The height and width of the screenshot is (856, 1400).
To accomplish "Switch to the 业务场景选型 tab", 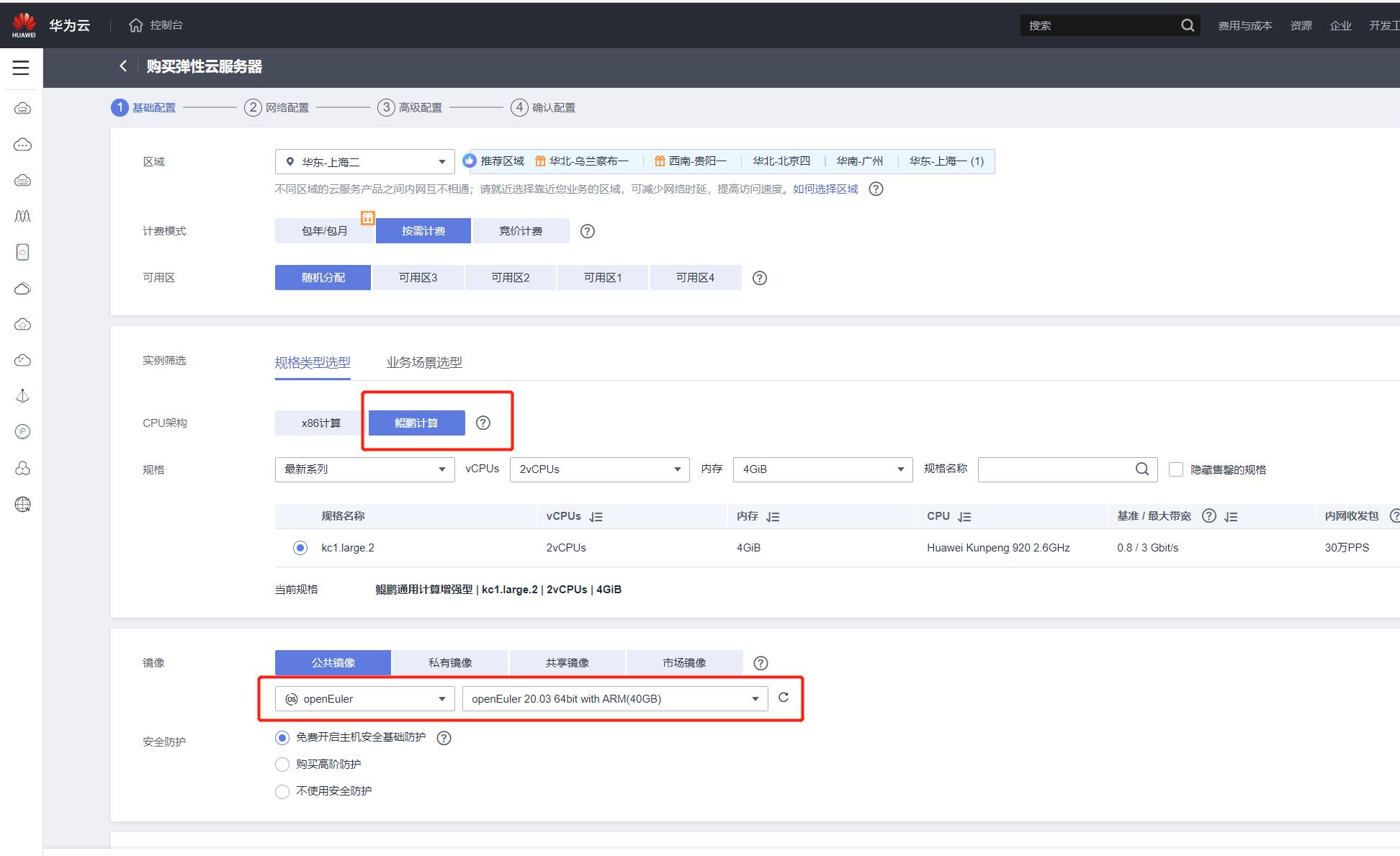I will point(423,363).
